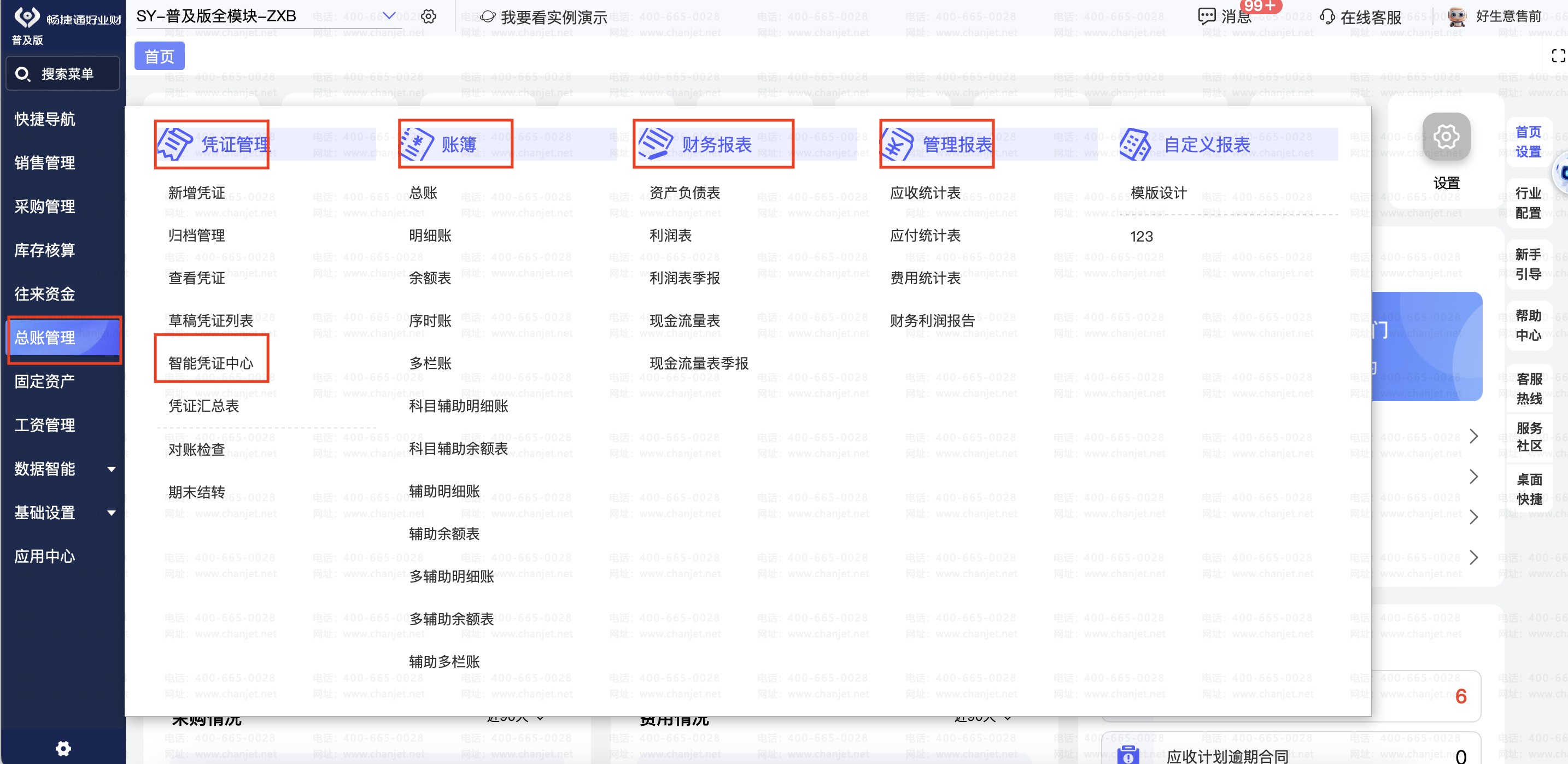Image resolution: width=1568 pixels, height=764 pixels.
Task: Click the 管理报表 icon
Action: 897,144
